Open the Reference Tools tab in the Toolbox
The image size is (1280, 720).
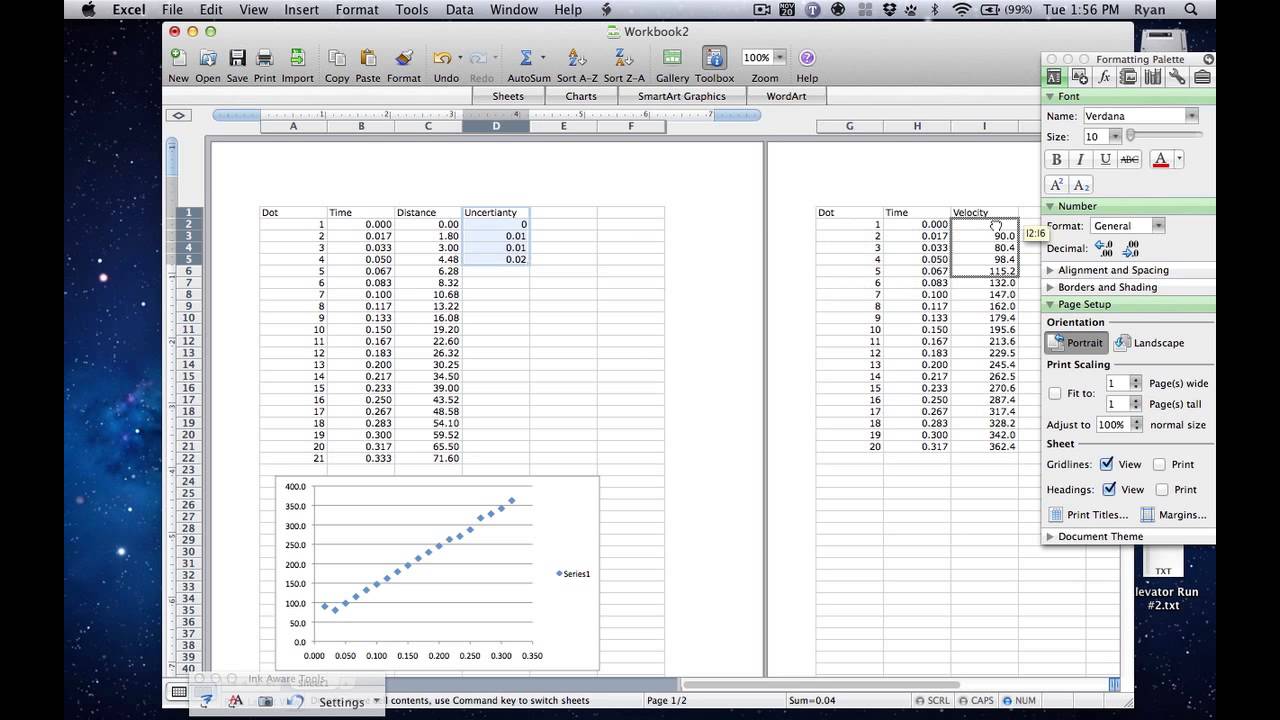pos(1153,77)
